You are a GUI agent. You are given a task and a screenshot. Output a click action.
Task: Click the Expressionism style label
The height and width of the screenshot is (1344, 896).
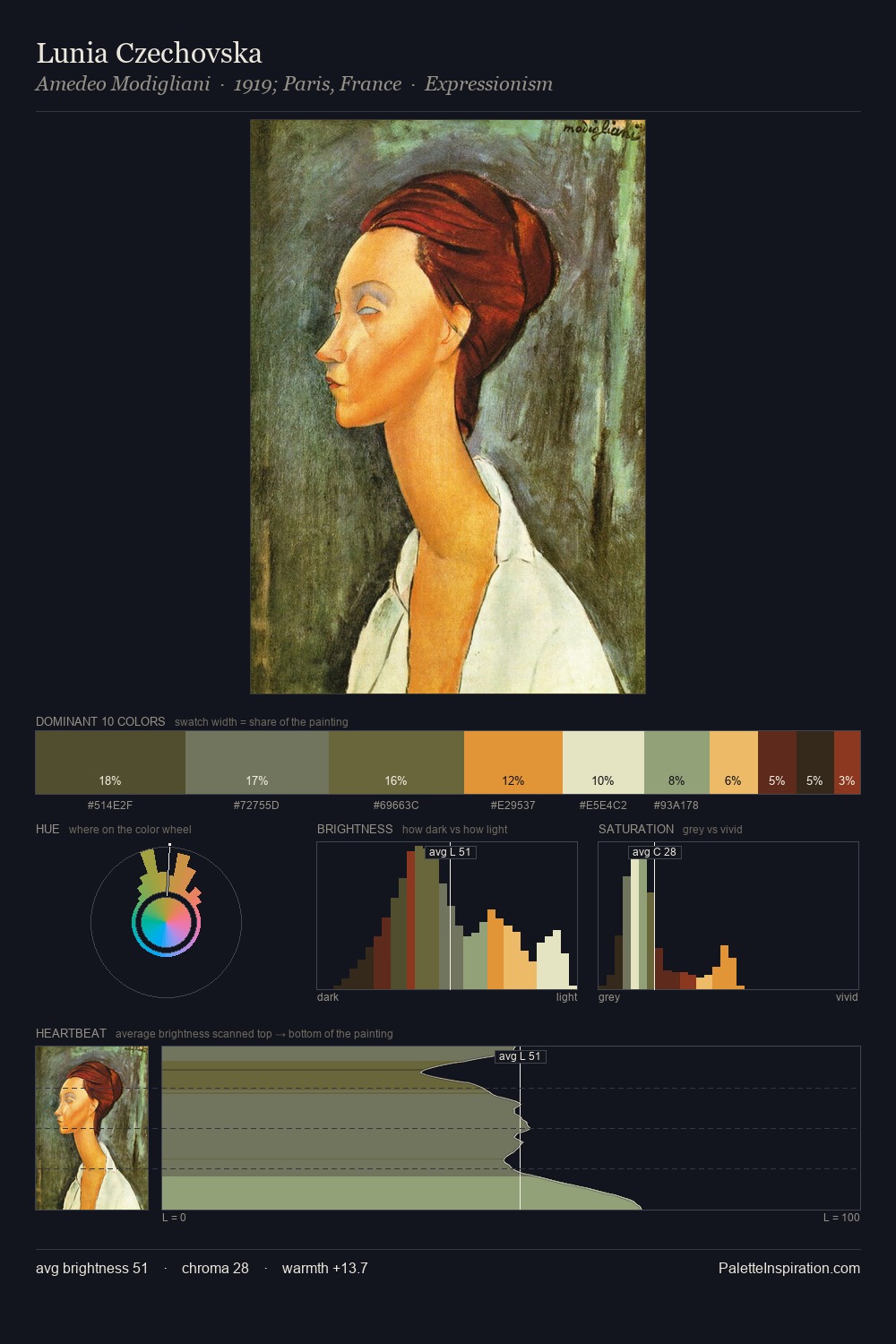[x=488, y=84]
